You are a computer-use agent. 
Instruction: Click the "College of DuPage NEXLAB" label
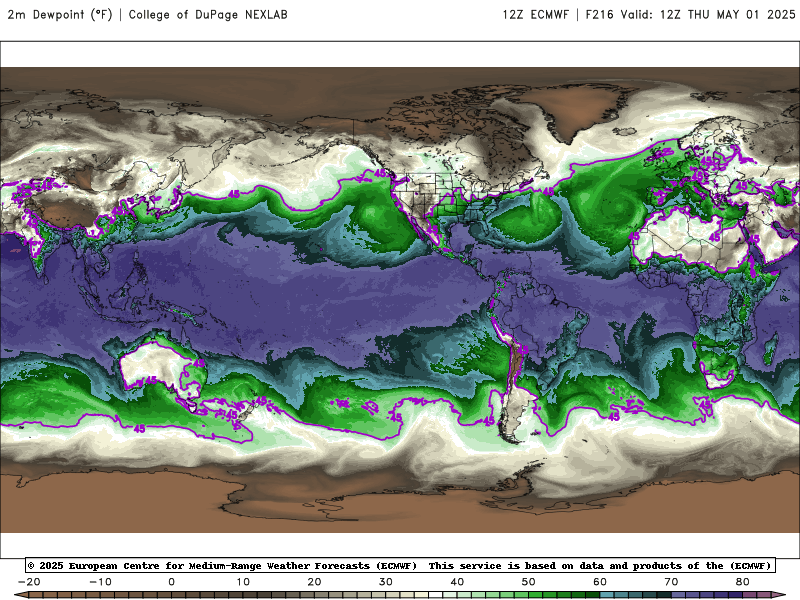[208, 15]
